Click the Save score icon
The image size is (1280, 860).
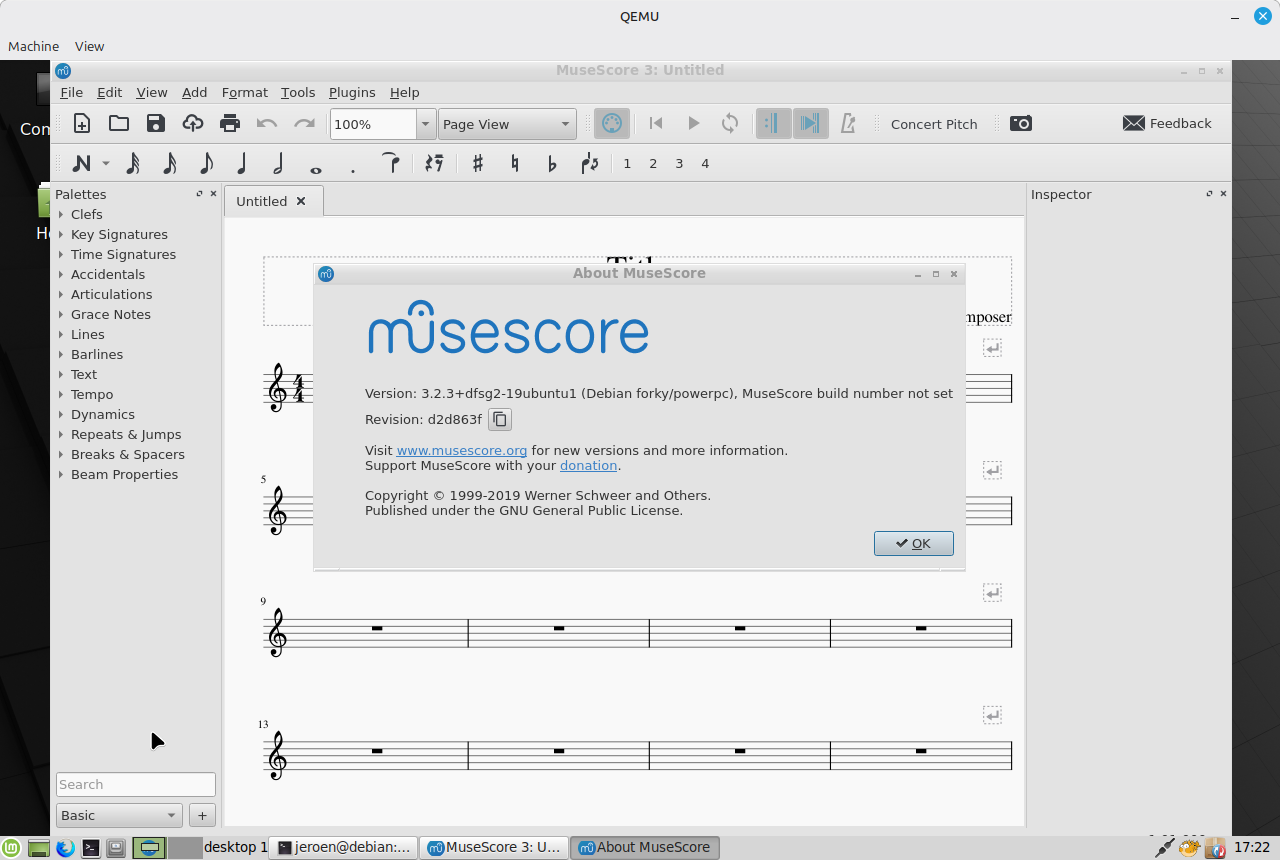coord(156,124)
